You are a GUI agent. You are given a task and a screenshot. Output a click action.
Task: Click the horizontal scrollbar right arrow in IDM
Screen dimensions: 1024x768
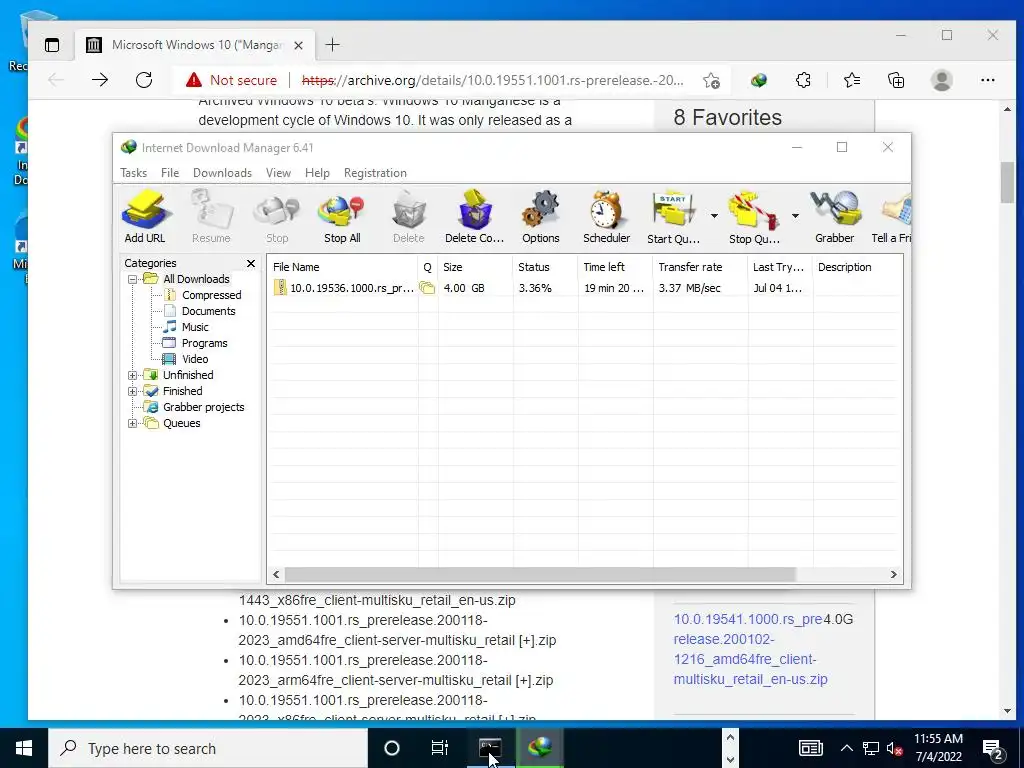pyautogui.click(x=893, y=575)
